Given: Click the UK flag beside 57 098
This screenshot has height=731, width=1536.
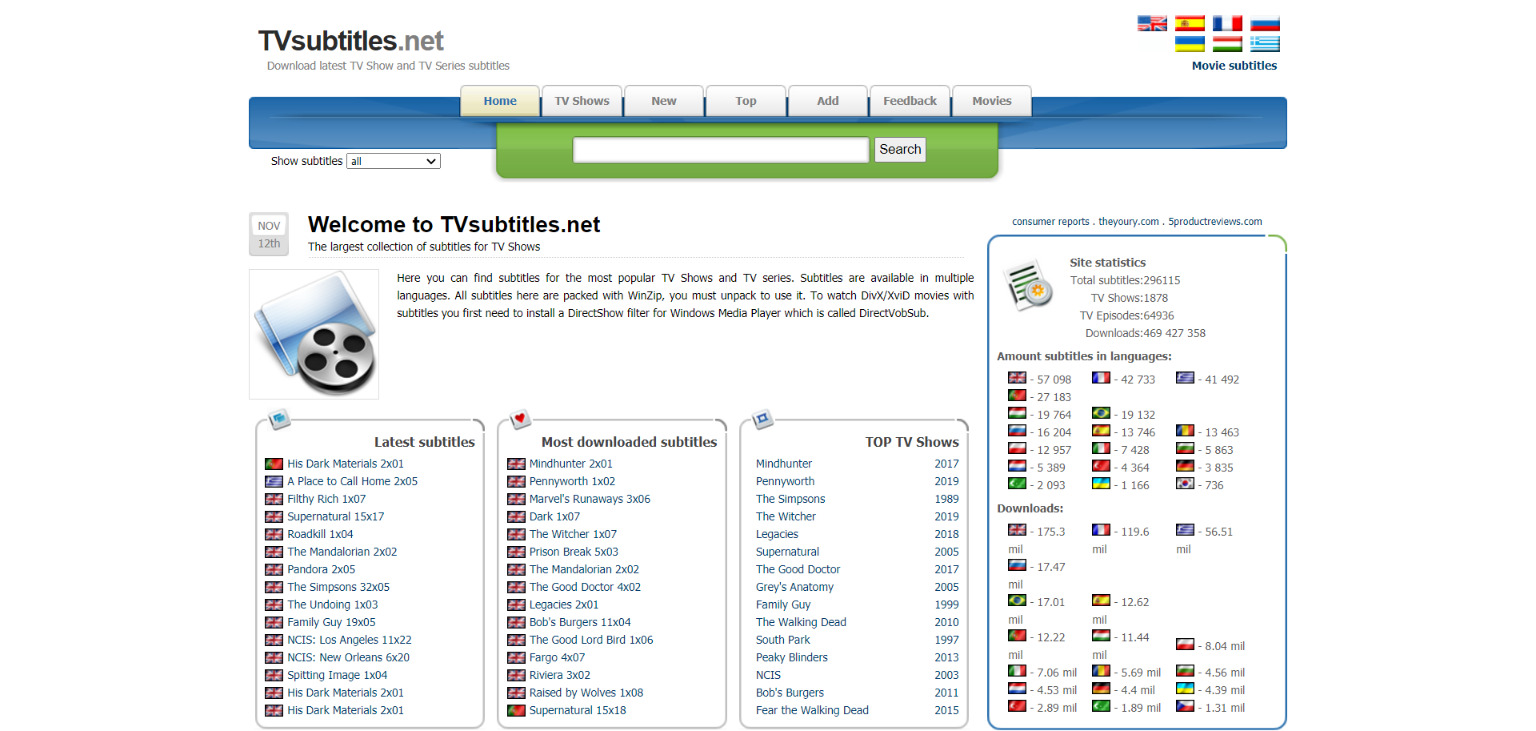Looking at the screenshot, I should coord(1017,378).
